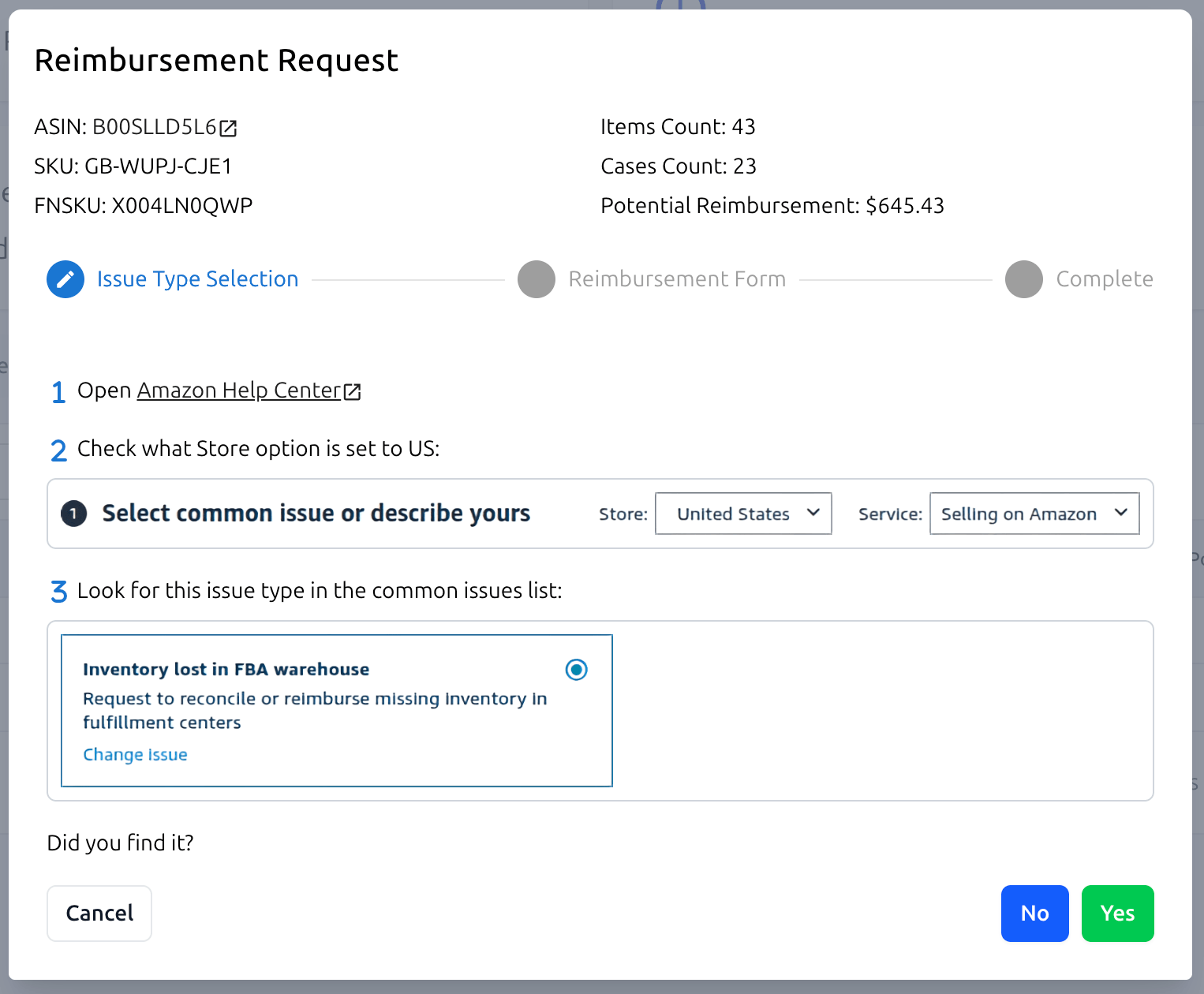Select the Issue Type Selection tab
This screenshot has height=994, width=1204.
point(197,279)
